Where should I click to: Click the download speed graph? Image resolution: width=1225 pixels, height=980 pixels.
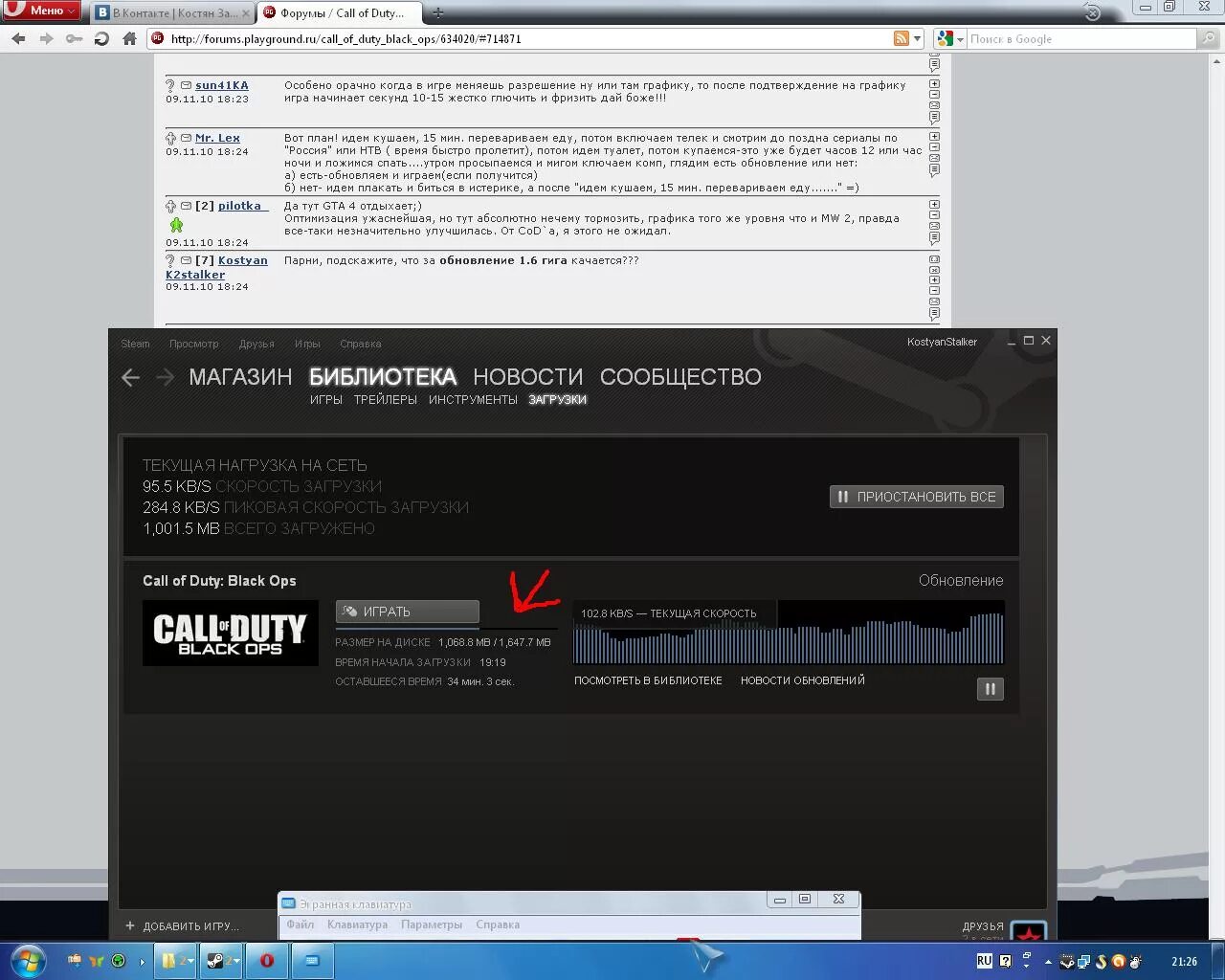coord(789,633)
